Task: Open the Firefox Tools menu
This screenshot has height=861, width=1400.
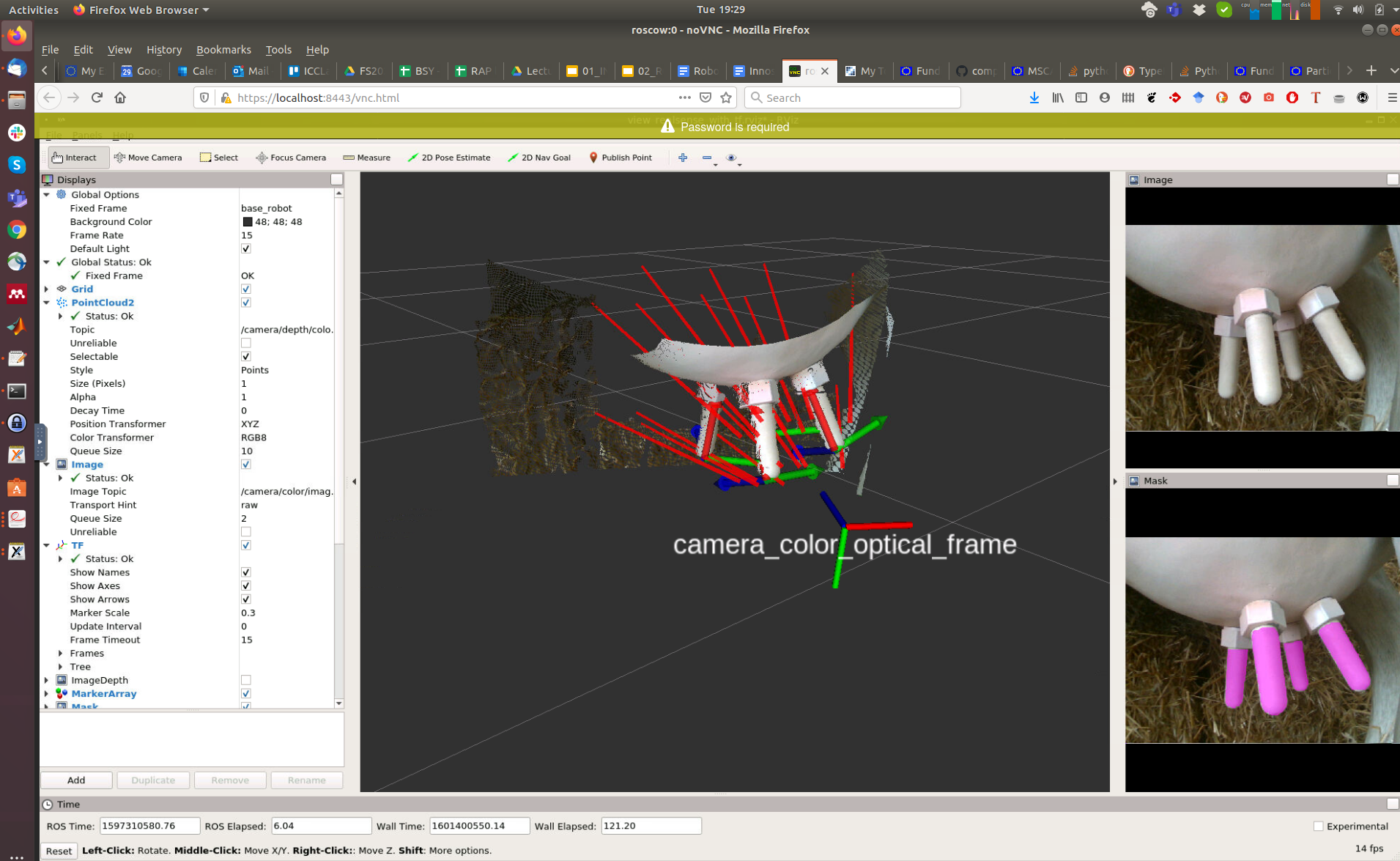Action: (278, 50)
